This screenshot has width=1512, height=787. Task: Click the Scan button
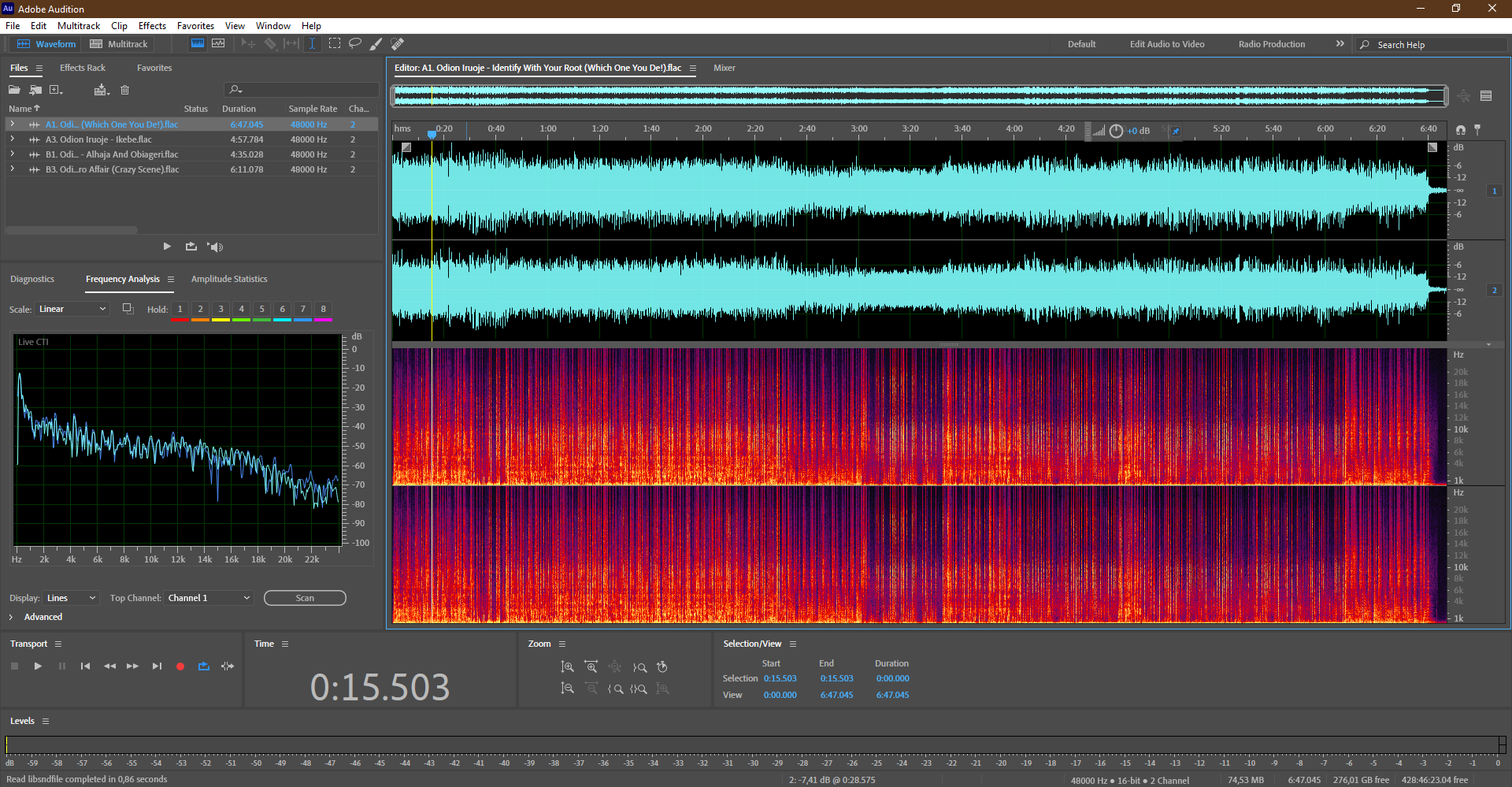coord(305,598)
